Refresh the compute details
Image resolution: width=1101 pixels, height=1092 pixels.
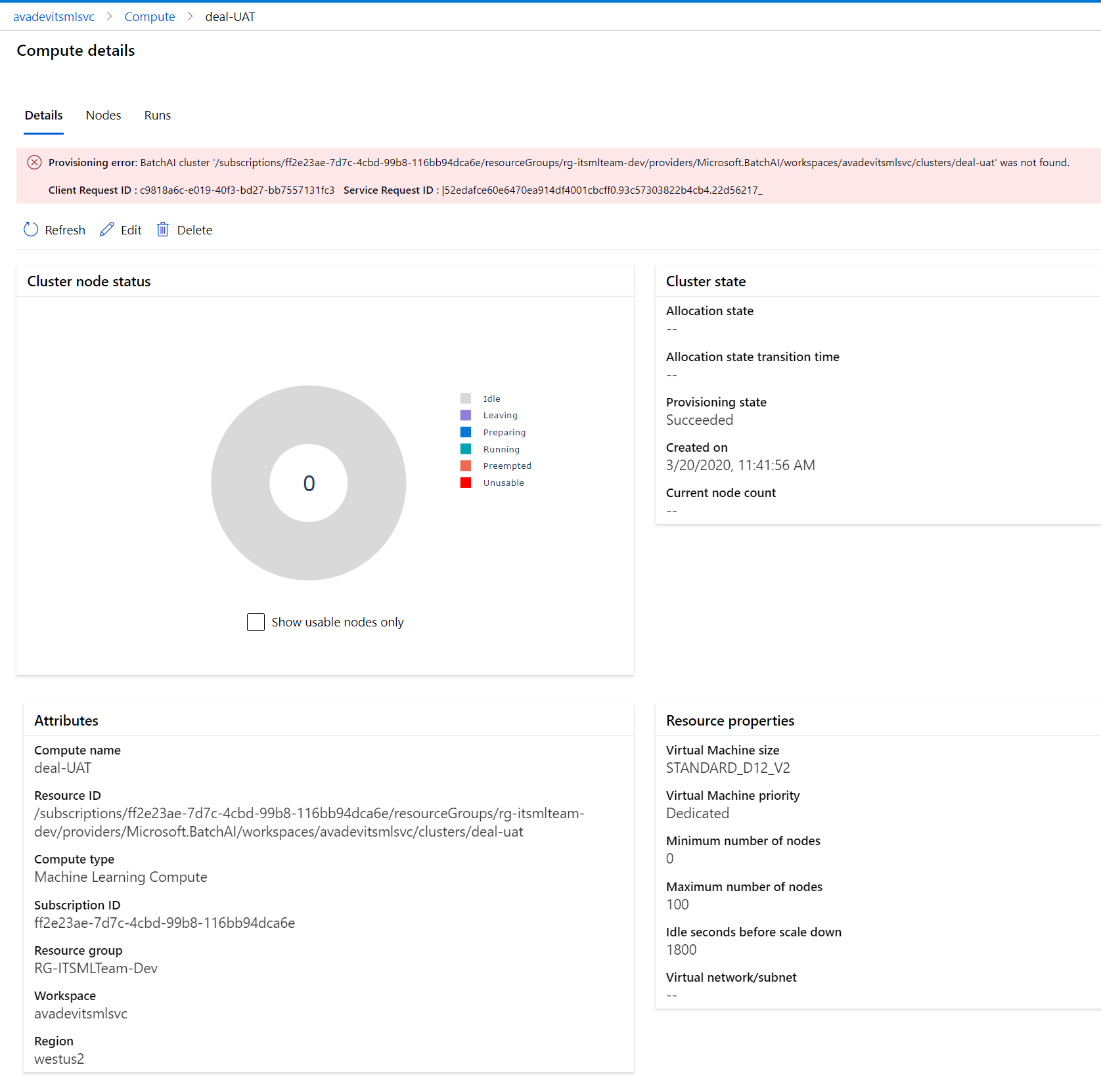(x=54, y=230)
